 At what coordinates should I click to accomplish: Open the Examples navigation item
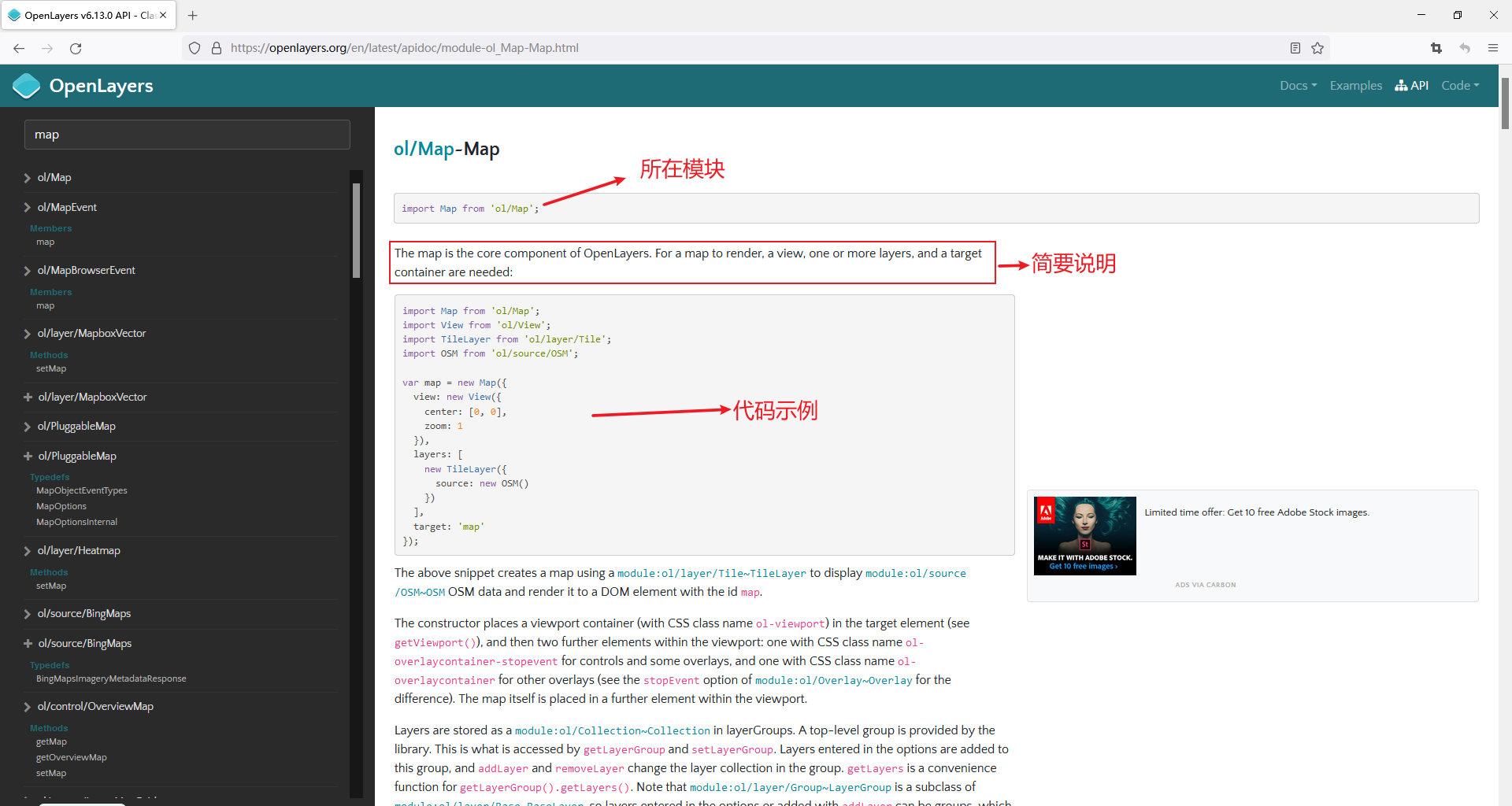coord(1355,85)
